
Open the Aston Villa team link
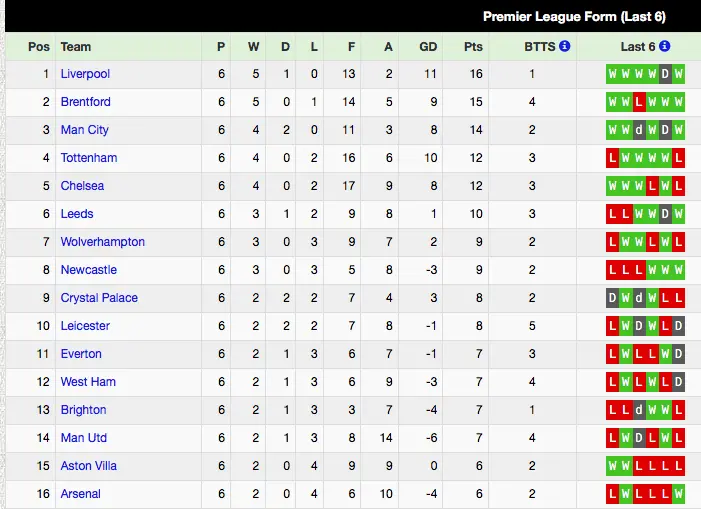point(88,466)
